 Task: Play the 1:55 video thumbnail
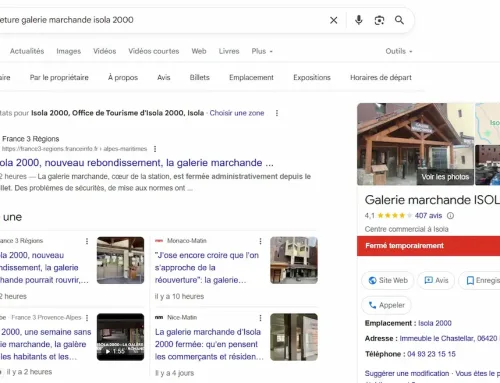120,337
